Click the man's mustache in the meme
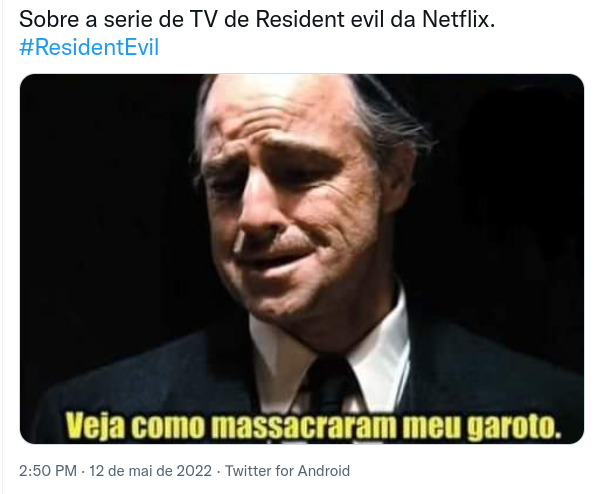 [287, 244]
